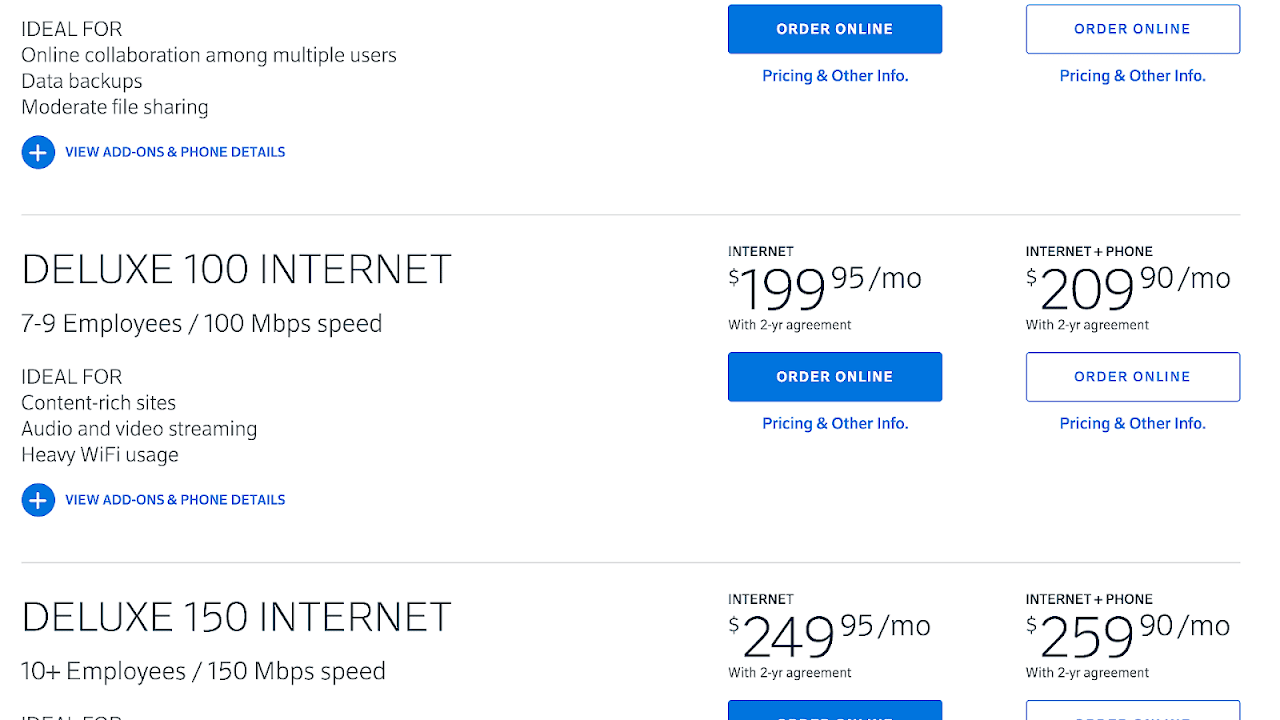
Task: Click the $249.95/mo Internet price
Action: point(829,635)
